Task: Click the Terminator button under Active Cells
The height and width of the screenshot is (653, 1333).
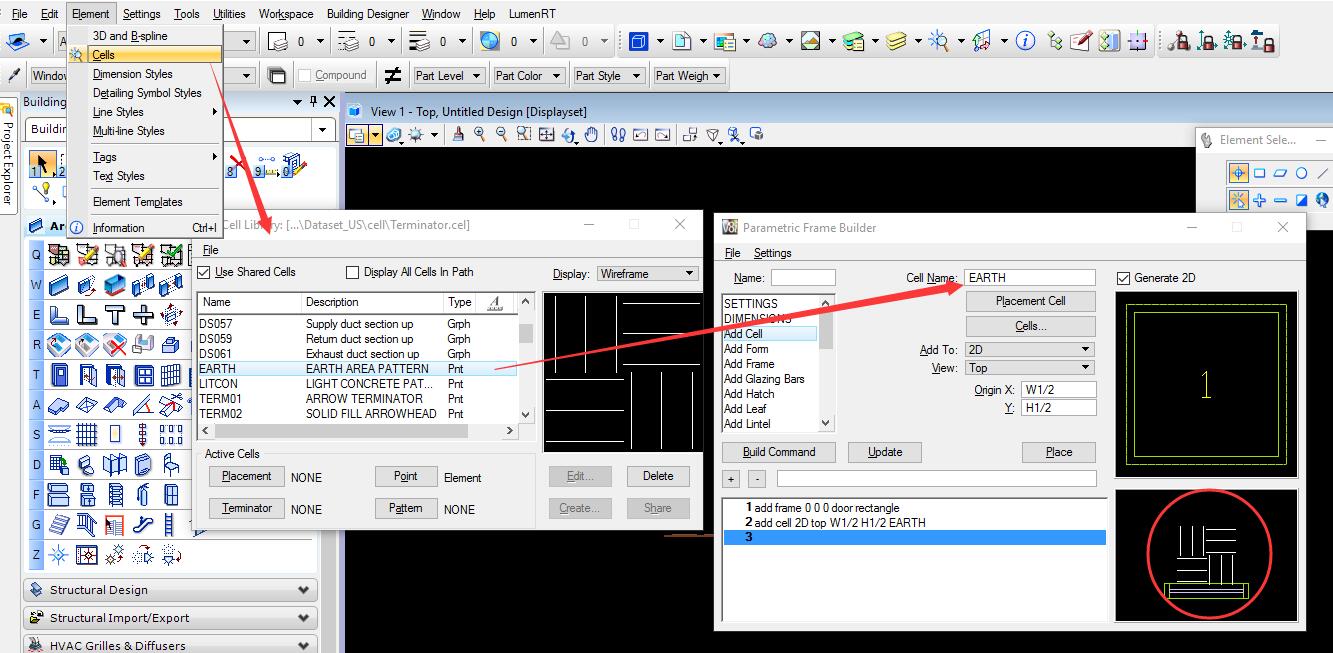Action: click(247, 508)
